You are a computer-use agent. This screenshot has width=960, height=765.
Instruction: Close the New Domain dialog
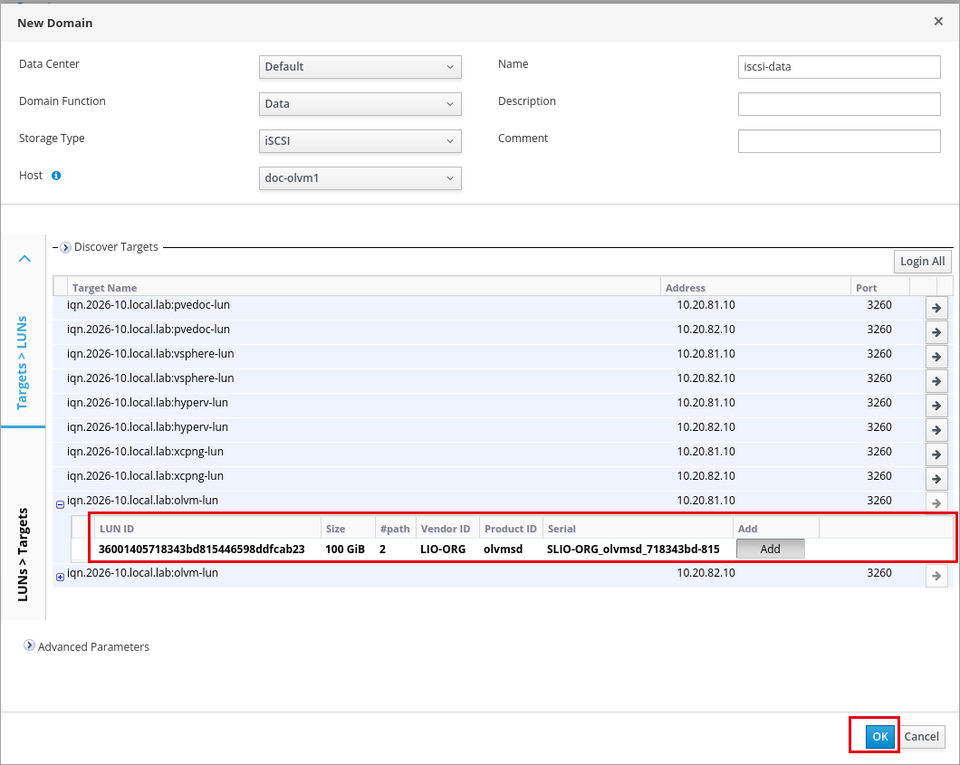coord(938,21)
